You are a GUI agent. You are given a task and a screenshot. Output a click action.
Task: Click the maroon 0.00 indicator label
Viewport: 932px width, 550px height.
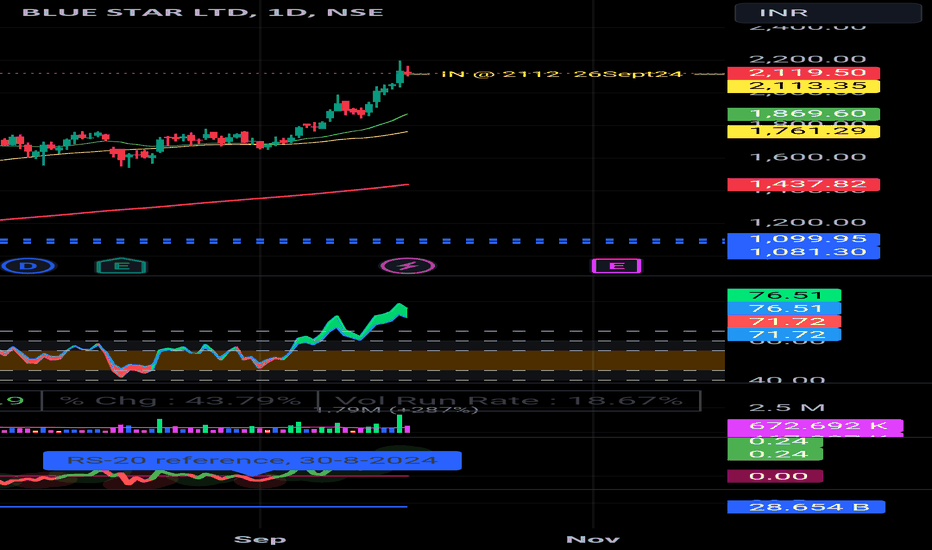coord(775,476)
